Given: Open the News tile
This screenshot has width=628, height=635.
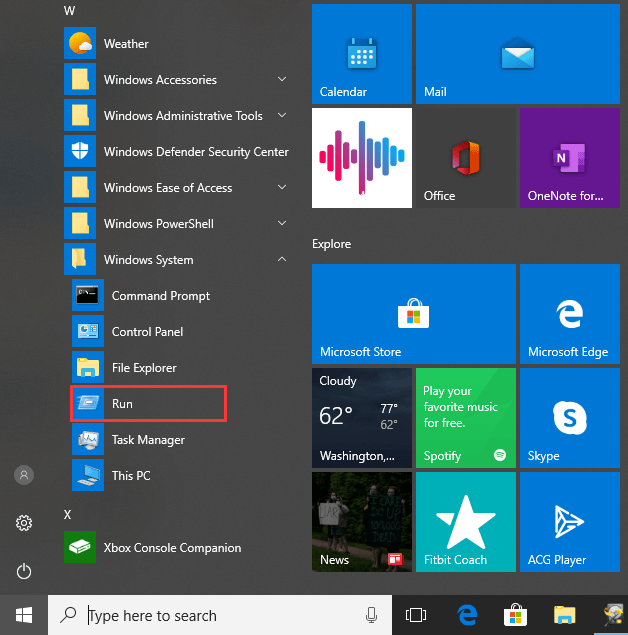Looking at the screenshot, I should tap(362, 522).
